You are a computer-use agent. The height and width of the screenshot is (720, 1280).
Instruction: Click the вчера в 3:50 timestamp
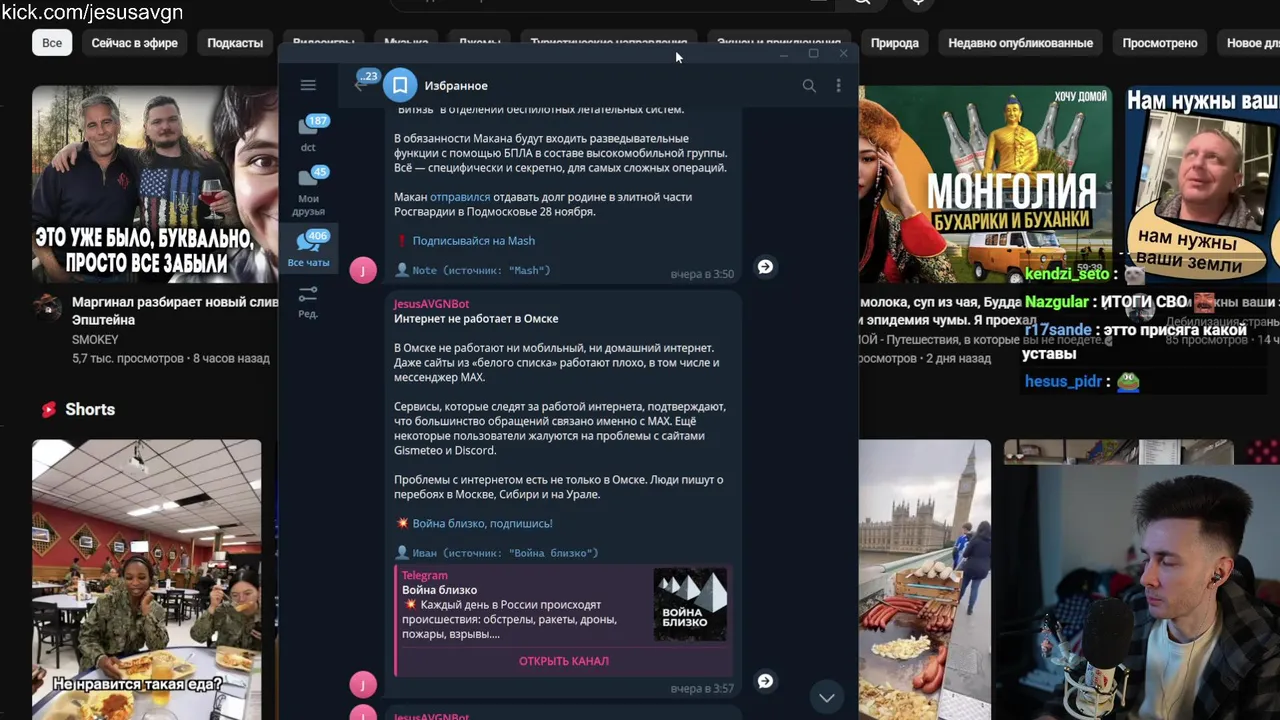pos(702,274)
